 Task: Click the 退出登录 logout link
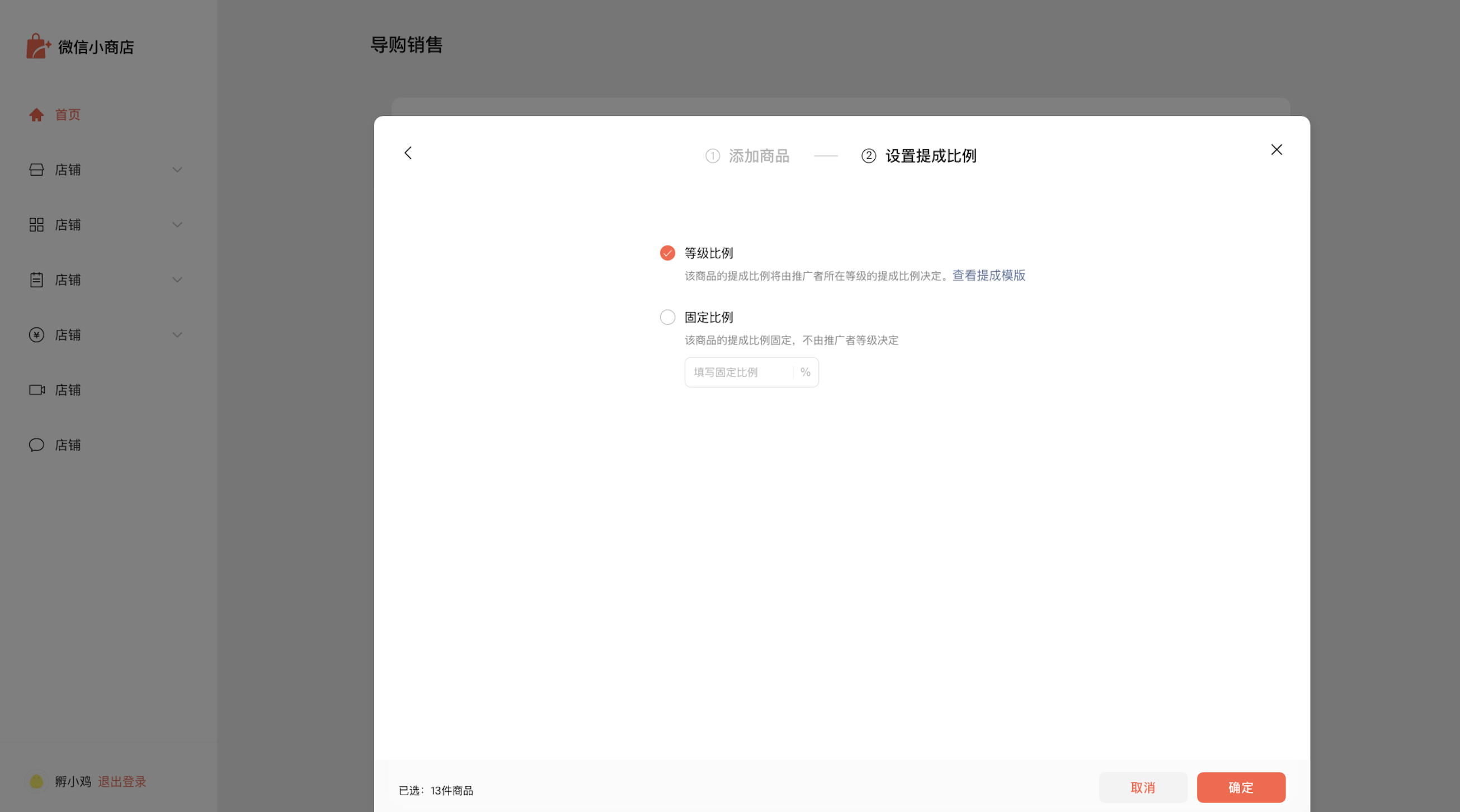pos(122,781)
